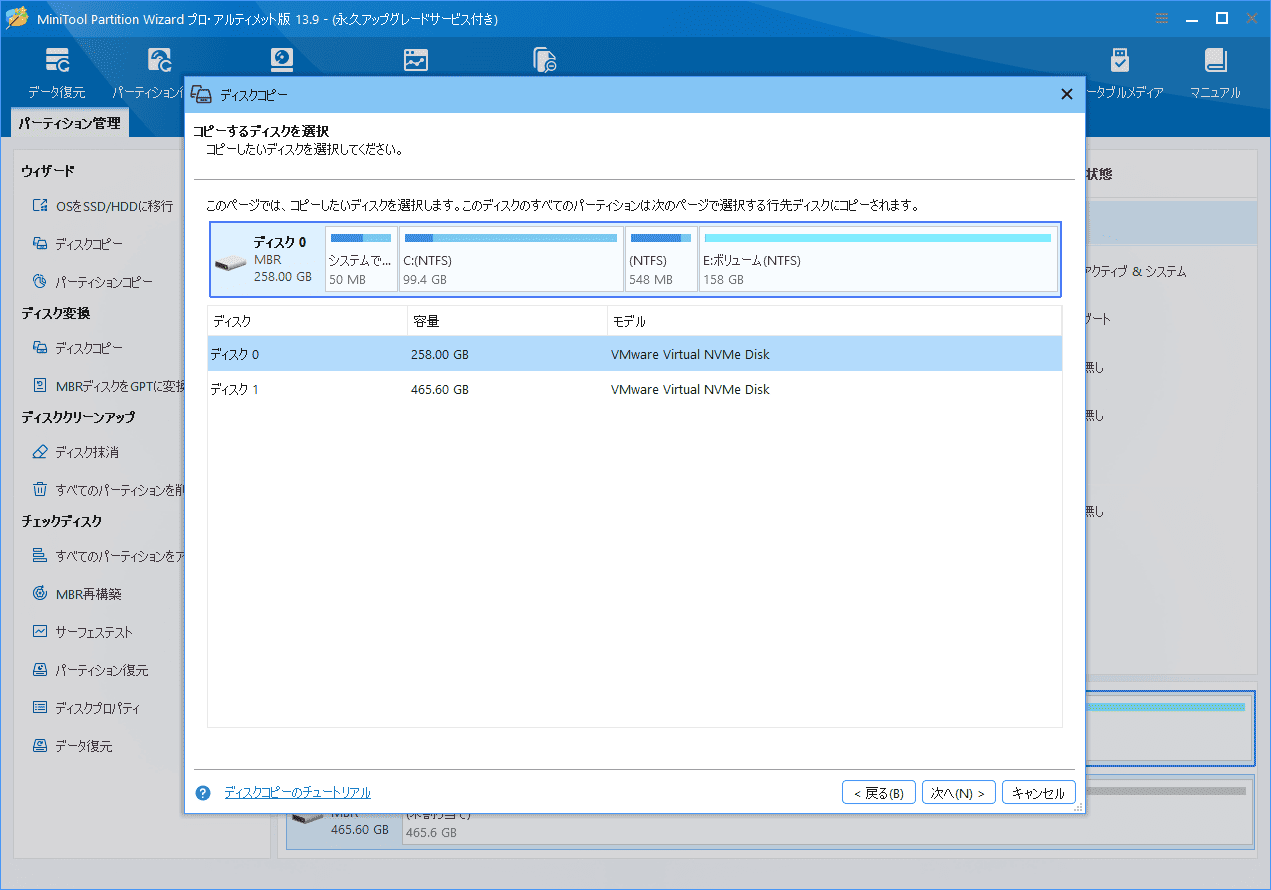Click the Space Analyzer toolbar icon
This screenshot has width=1271, height=890.
pyautogui.click(x=416, y=60)
